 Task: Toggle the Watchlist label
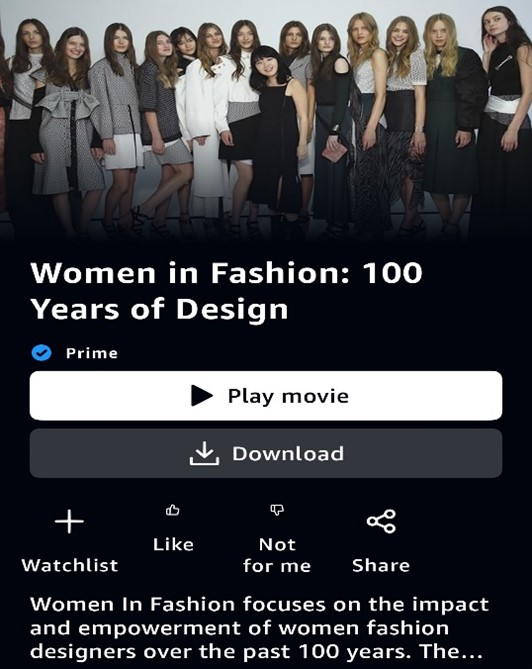(x=70, y=565)
